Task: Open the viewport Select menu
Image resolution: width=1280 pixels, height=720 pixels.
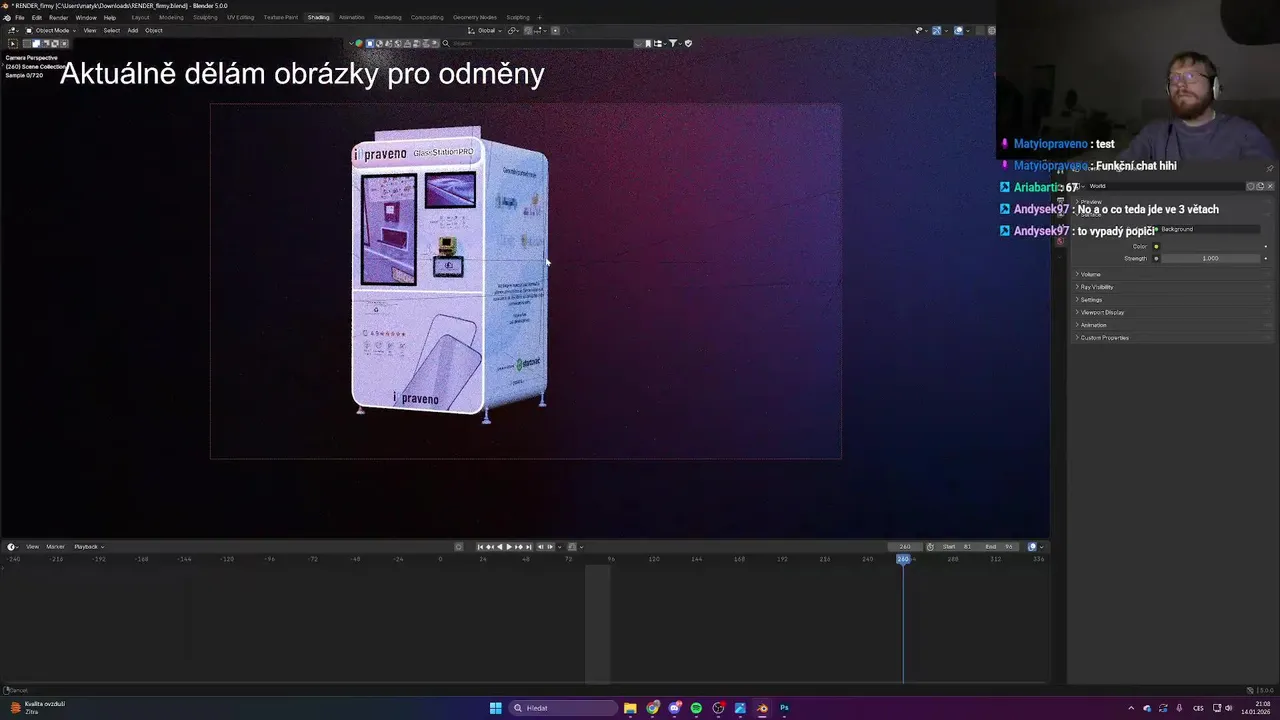Action: coord(112,30)
